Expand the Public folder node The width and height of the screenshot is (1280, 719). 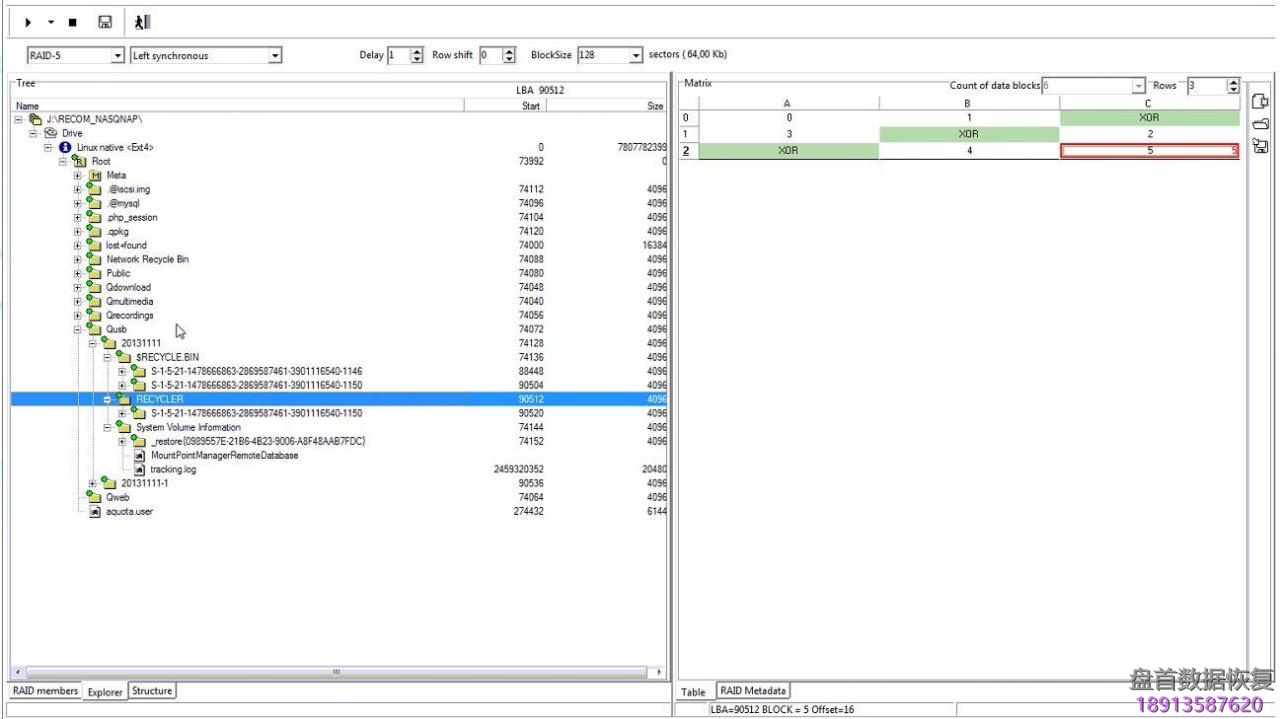[x=78, y=273]
